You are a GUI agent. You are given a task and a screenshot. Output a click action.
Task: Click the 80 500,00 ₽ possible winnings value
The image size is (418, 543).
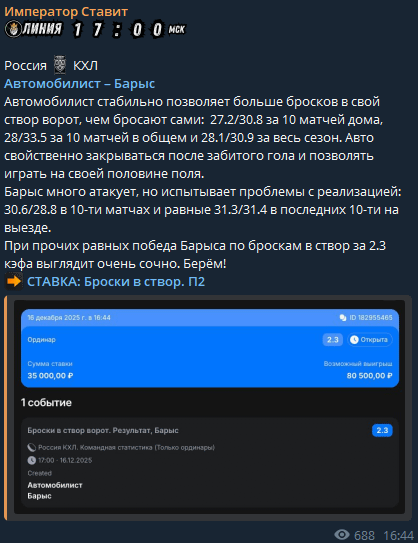[x=370, y=376]
